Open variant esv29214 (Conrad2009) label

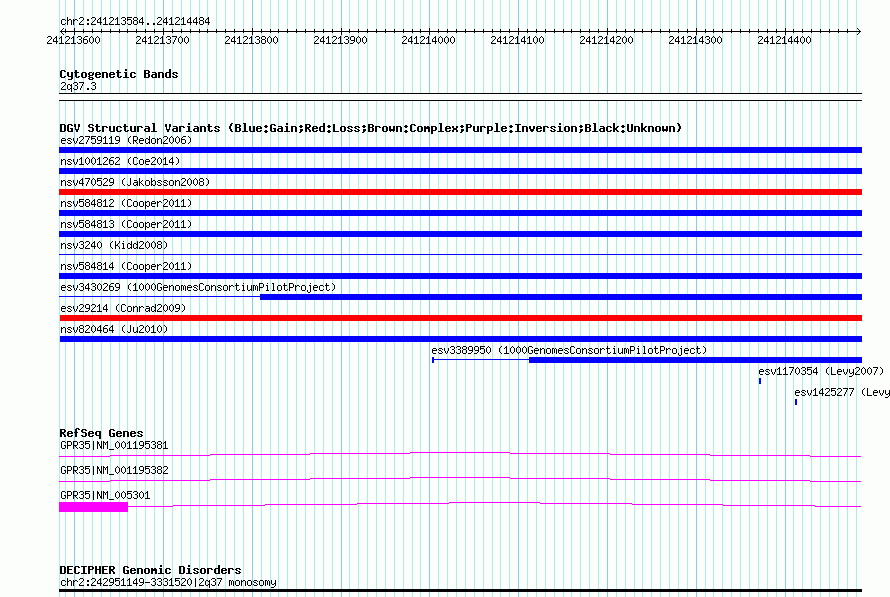pyautogui.click(x=123, y=308)
